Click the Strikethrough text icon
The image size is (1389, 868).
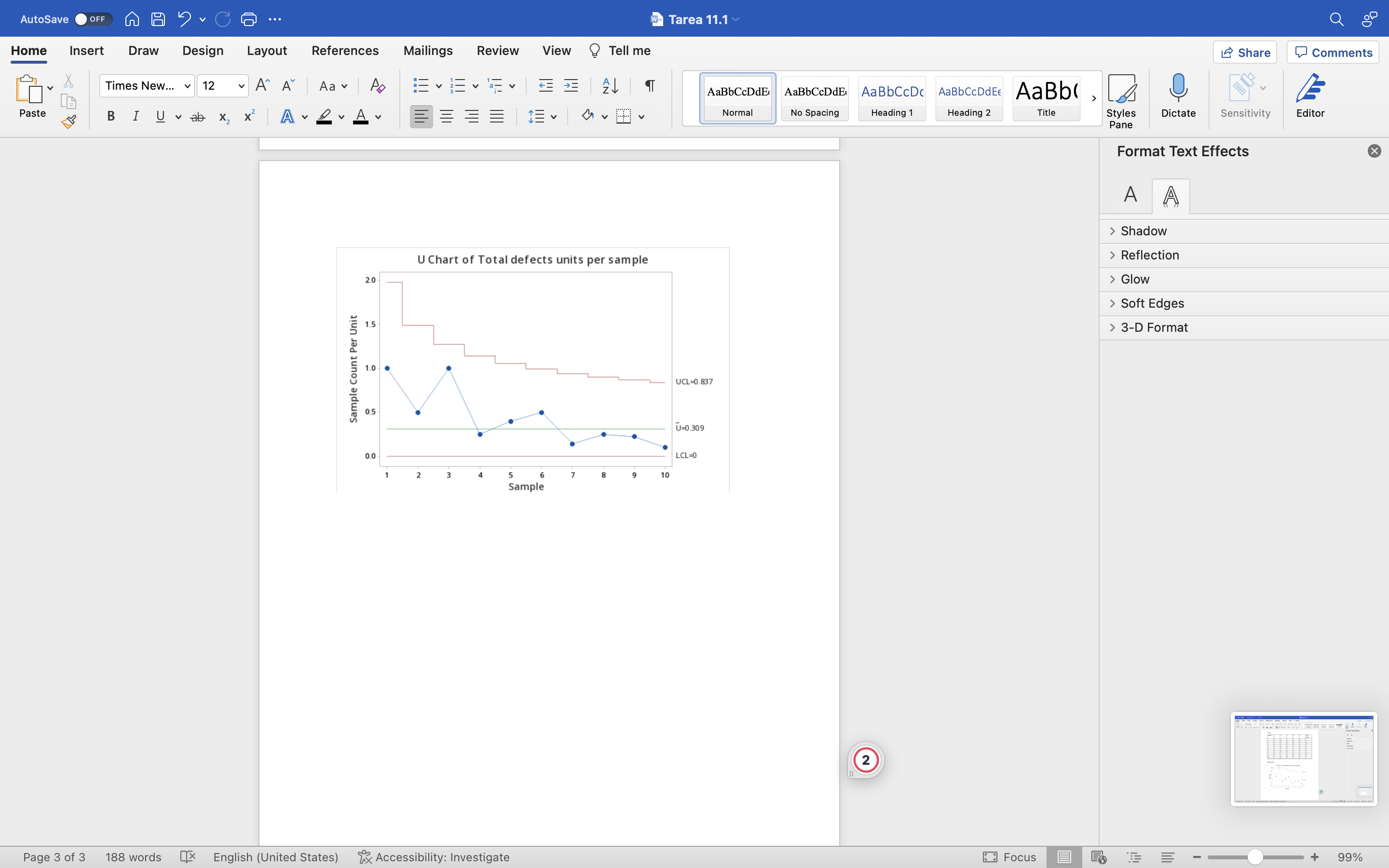(197, 117)
